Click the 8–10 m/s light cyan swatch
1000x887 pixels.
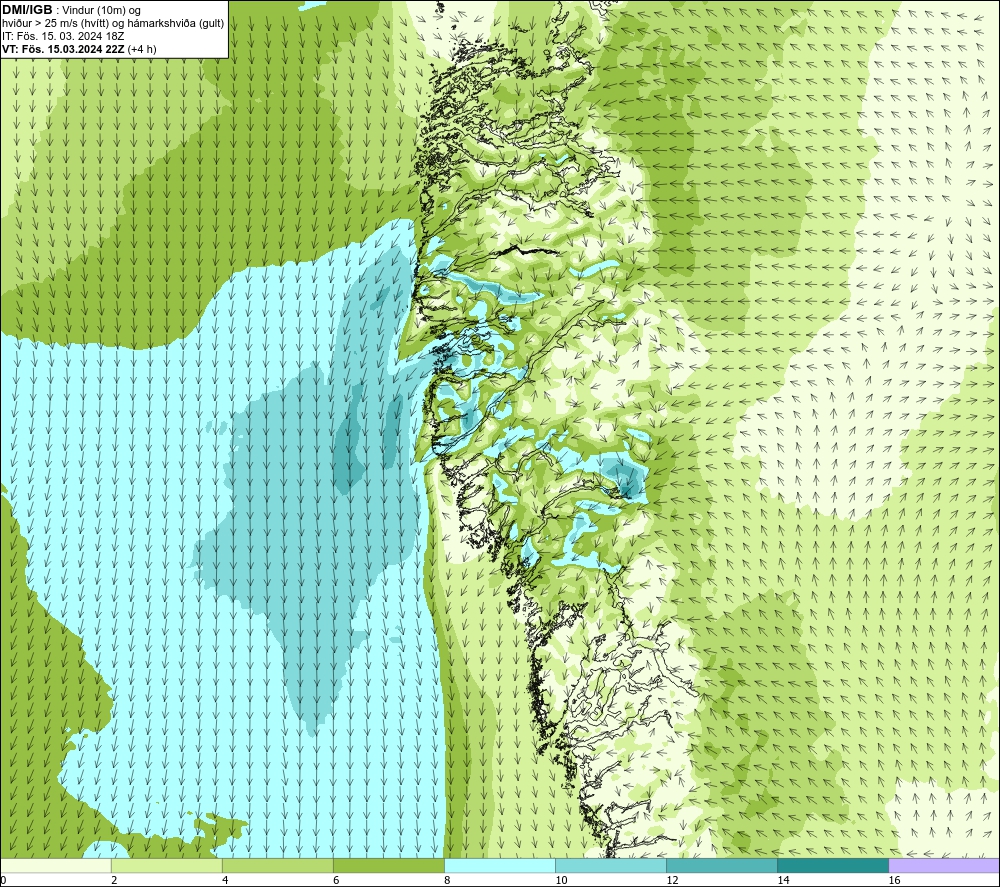point(500,865)
